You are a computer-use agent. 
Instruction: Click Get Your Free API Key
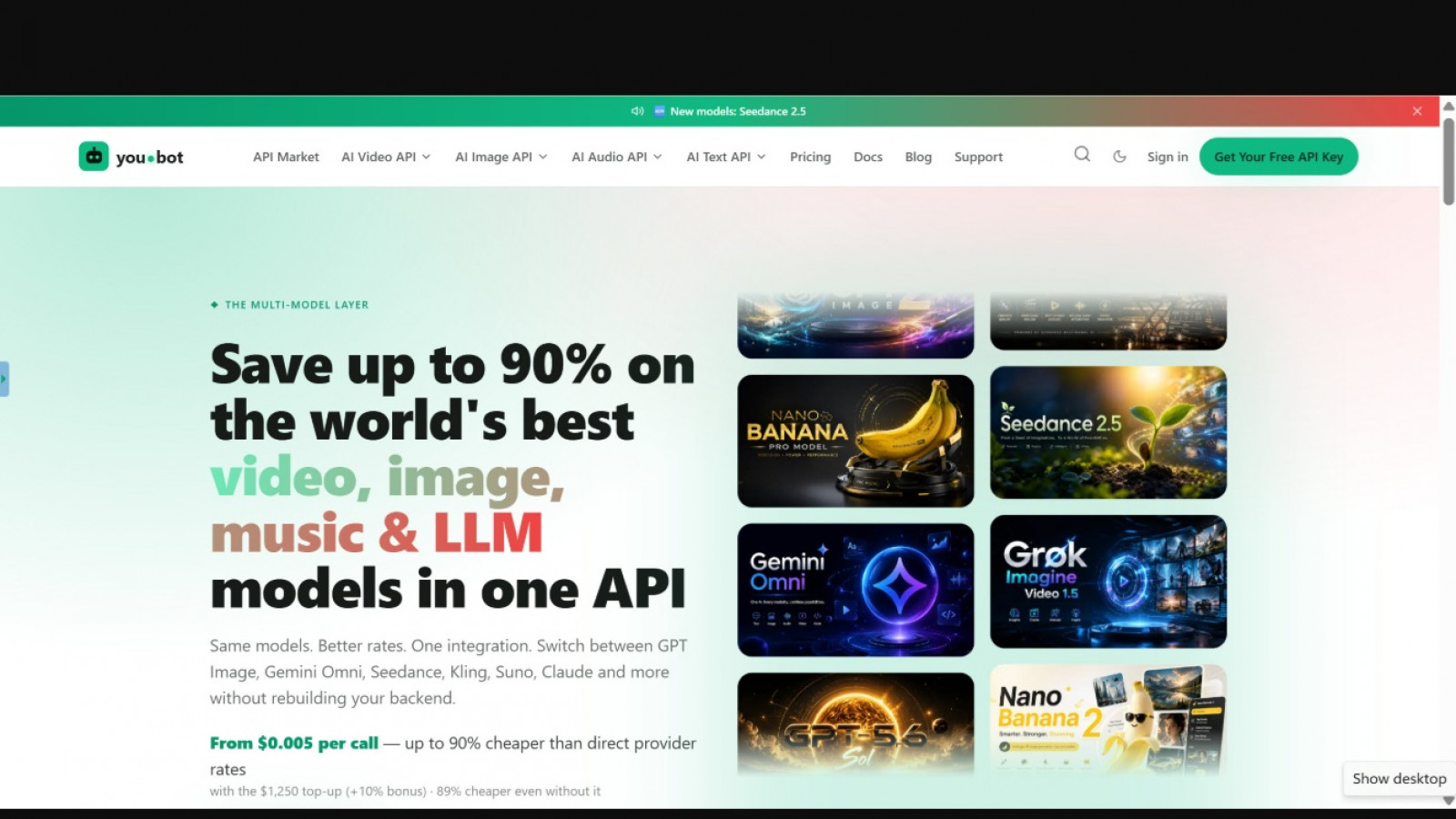1279,157
